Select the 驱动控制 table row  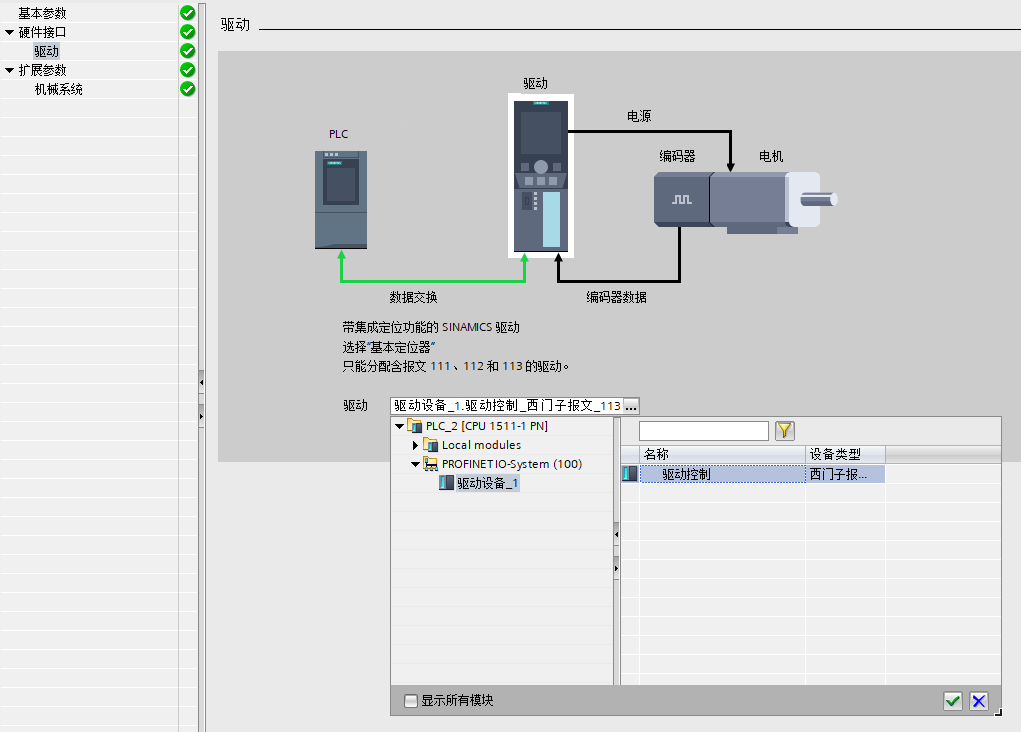[x=753, y=473]
